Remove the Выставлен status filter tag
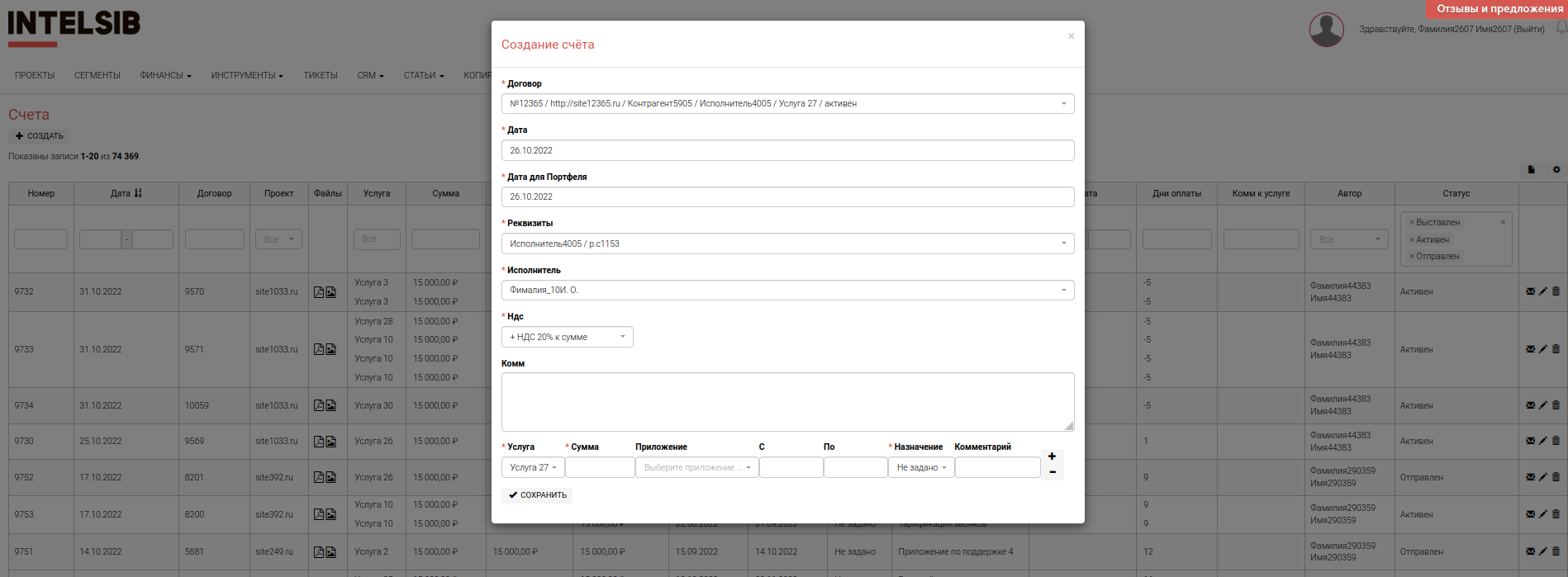The image size is (1568, 577). pyautogui.click(x=1412, y=223)
